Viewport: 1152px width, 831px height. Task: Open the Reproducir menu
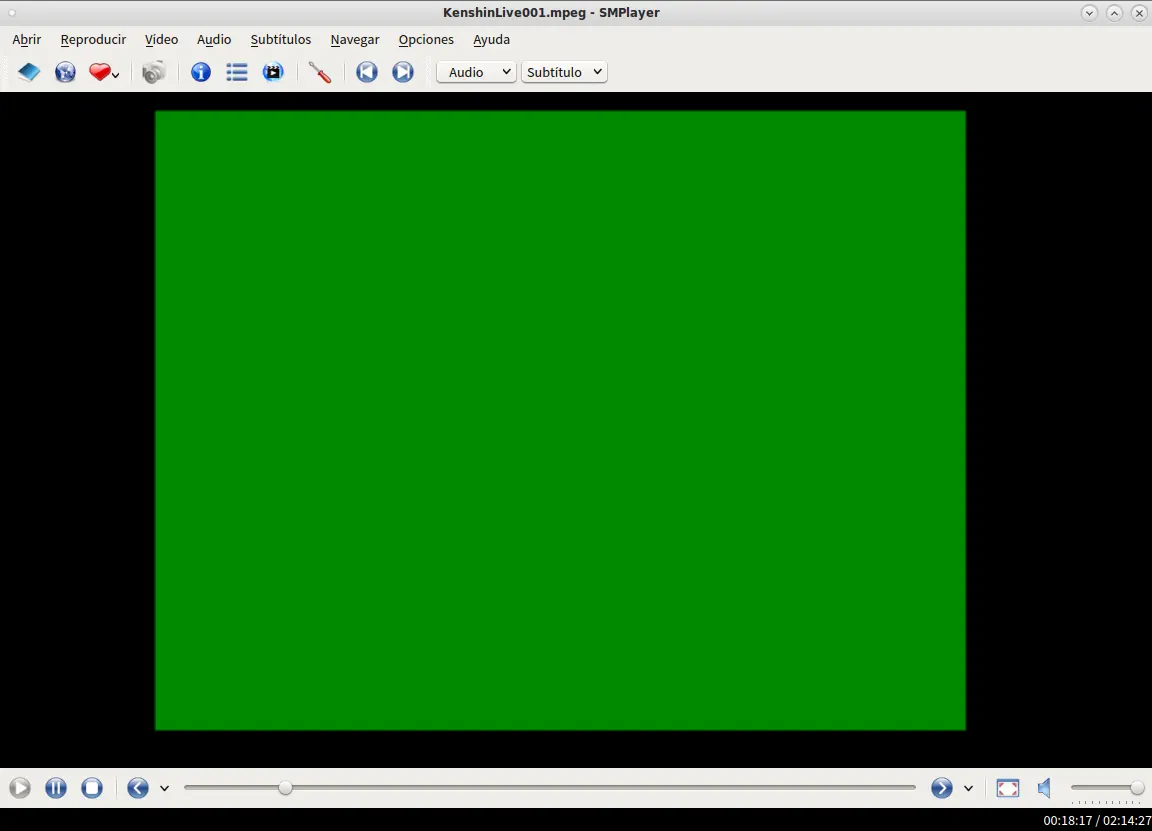(93, 40)
